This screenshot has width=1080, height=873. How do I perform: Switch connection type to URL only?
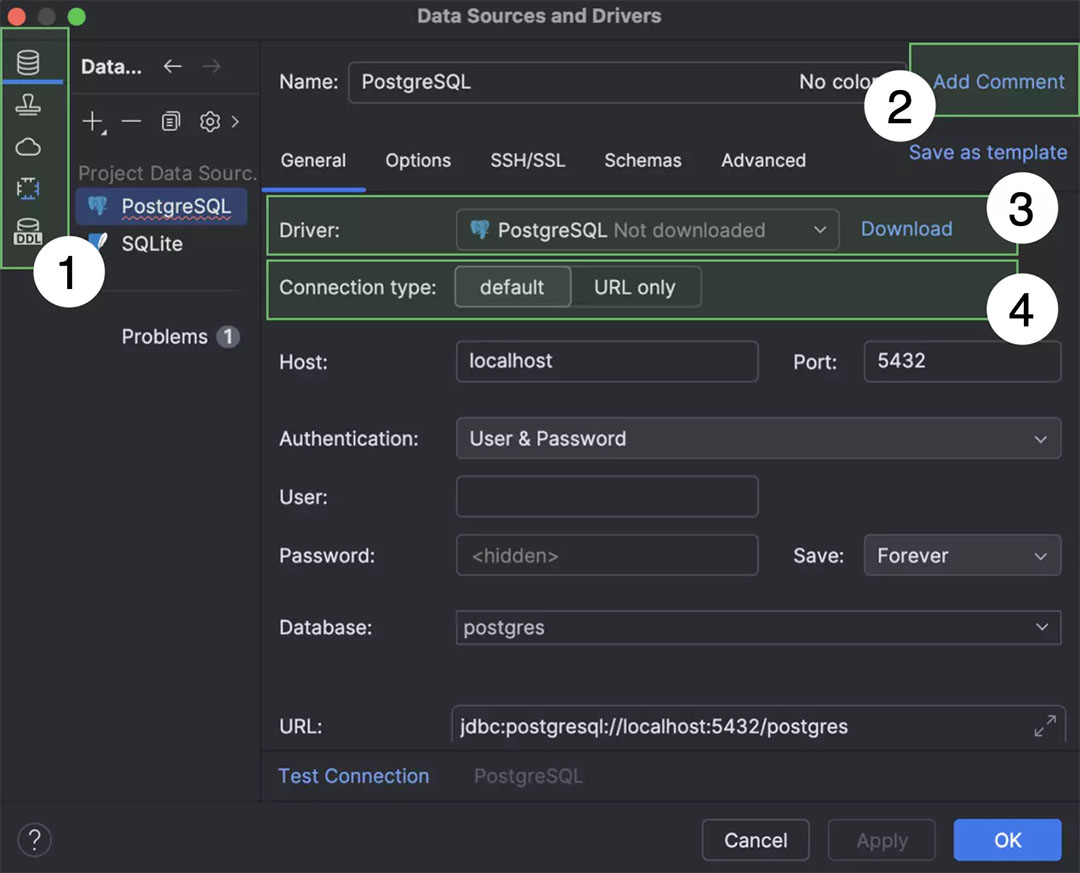[x=635, y=287]
